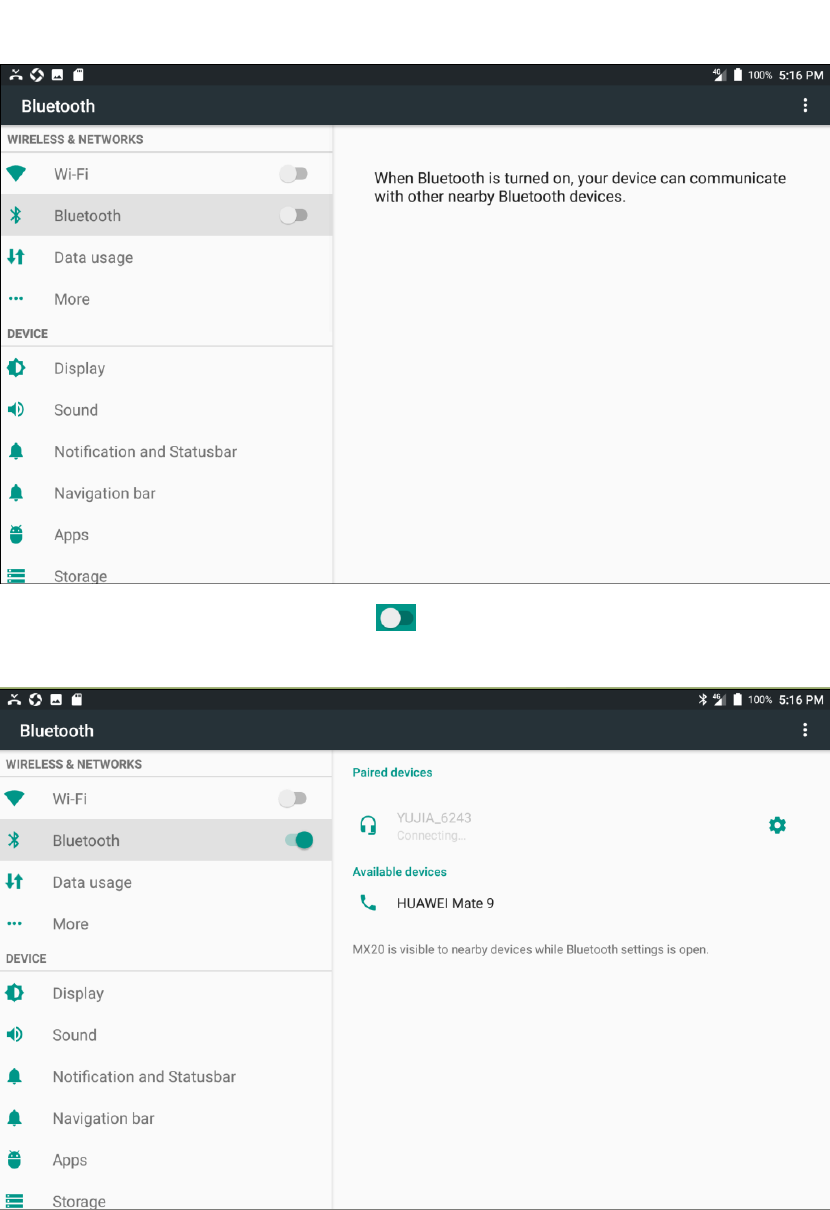Click SD card notification icon, Bluetooth-off screen
Viewport: 830px width, 1210px height.
78,75
